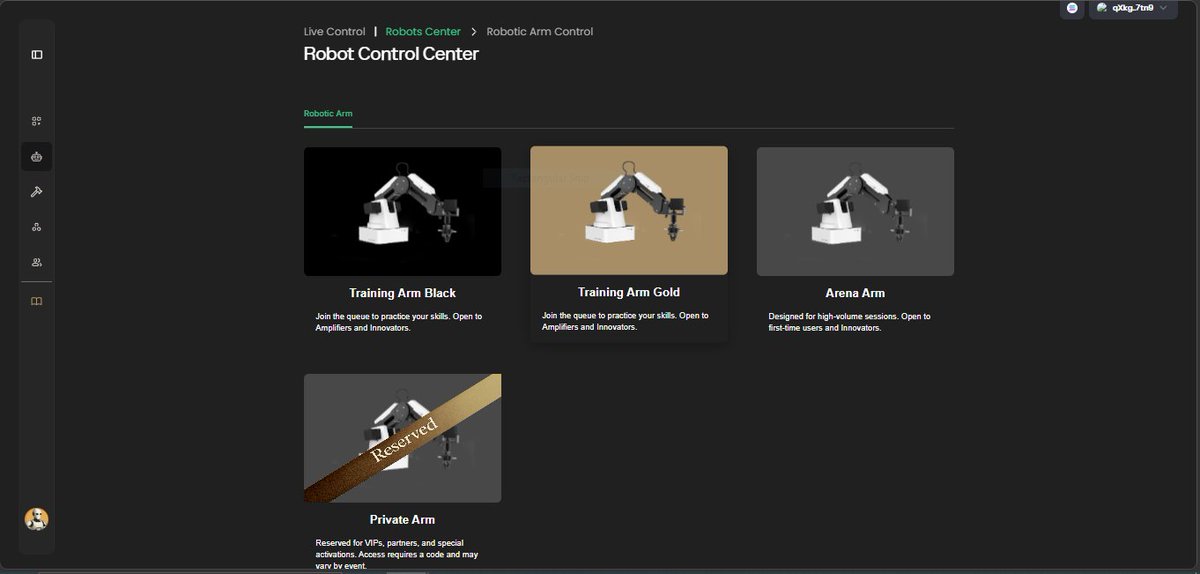Click description text under Training Arm Gold
This screenshot has width=1200, height=574.
[x=625, y=321]
